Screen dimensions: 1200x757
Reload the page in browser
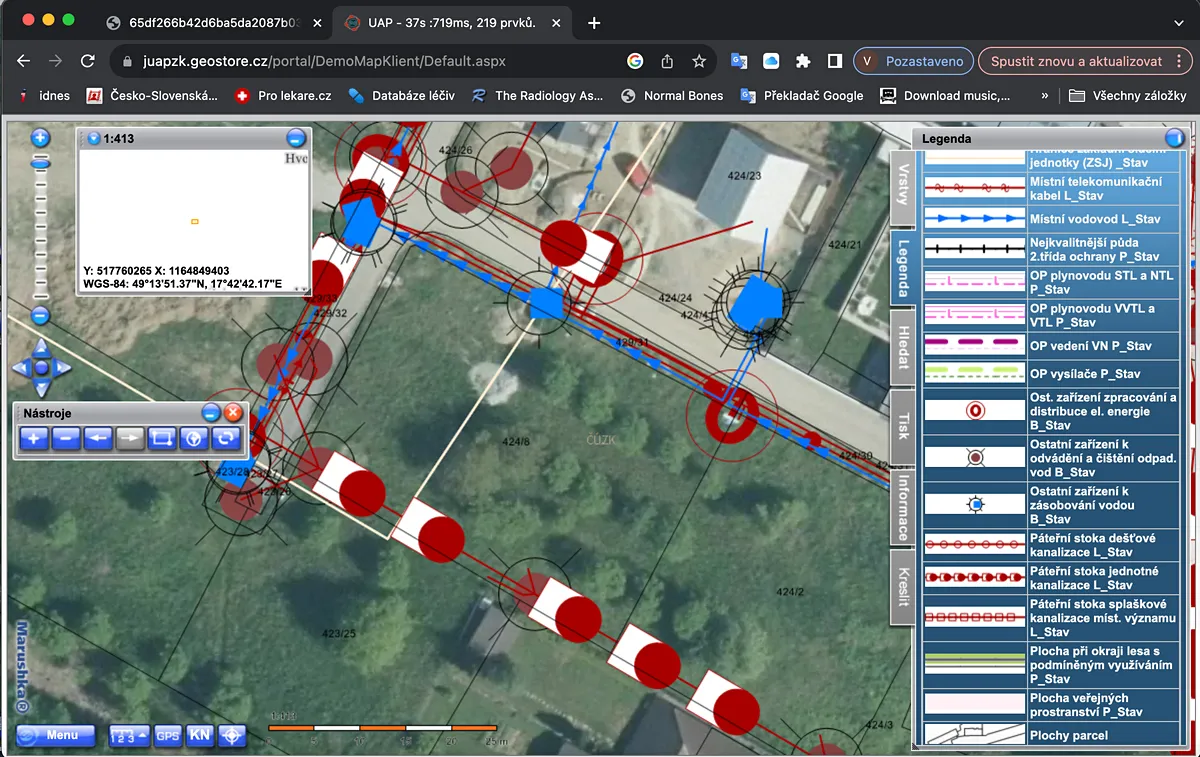(88, 61)
